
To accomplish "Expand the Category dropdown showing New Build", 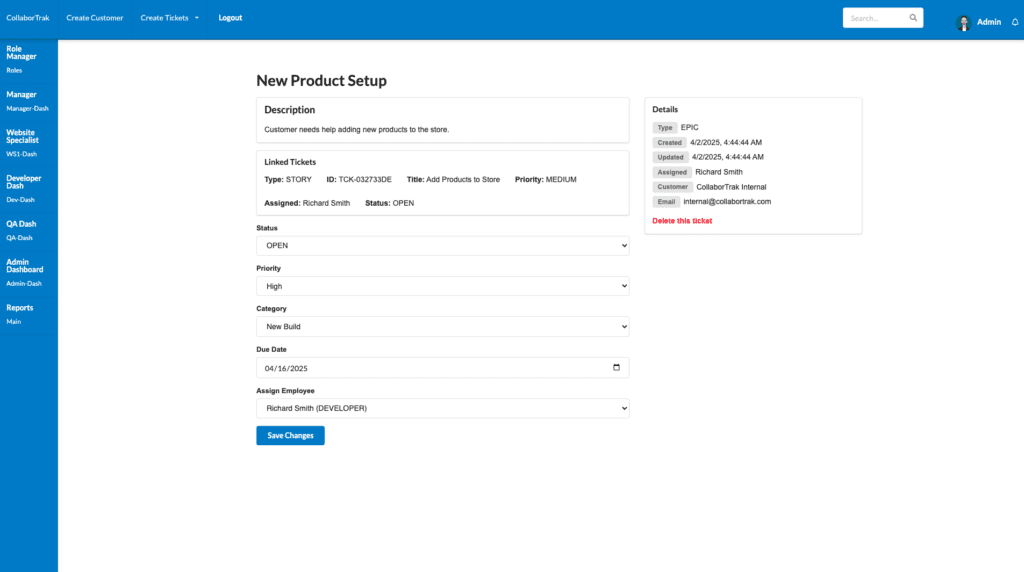I will click(x=442, y=327).
